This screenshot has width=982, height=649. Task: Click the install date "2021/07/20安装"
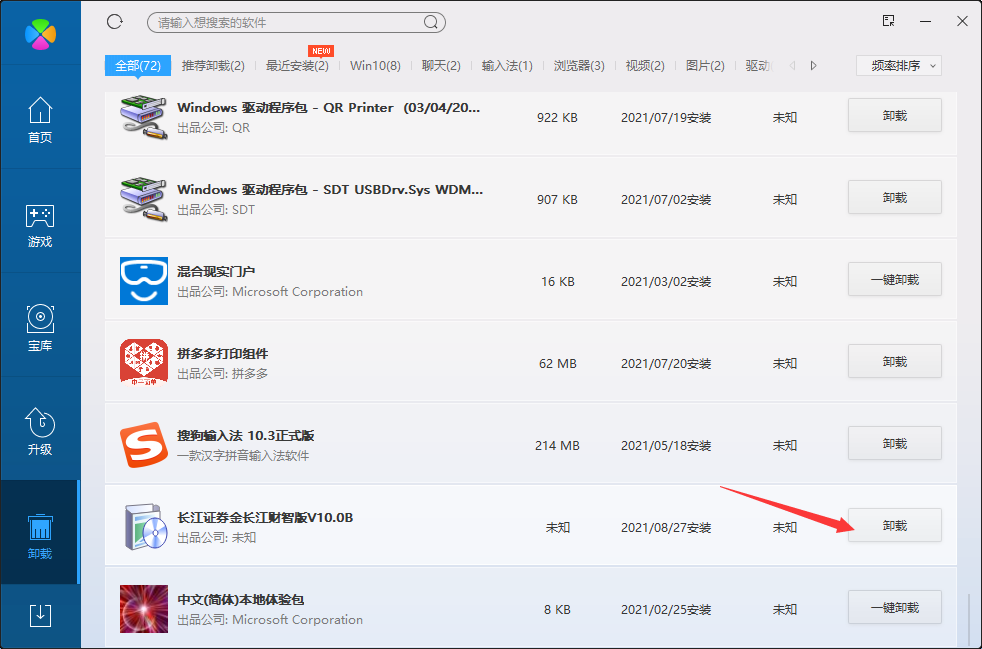(x=666, y=363)
